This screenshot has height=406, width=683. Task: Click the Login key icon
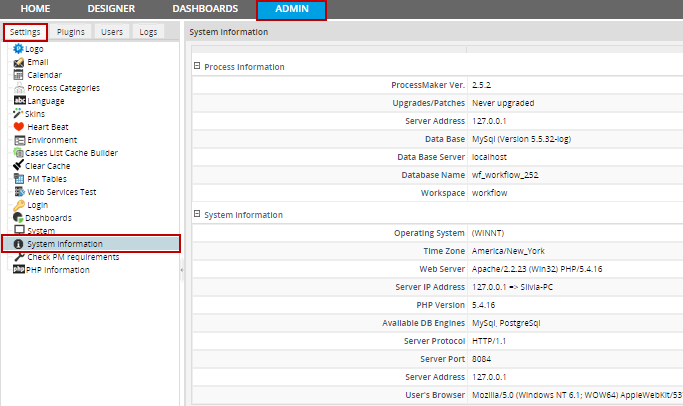[19, 205]
